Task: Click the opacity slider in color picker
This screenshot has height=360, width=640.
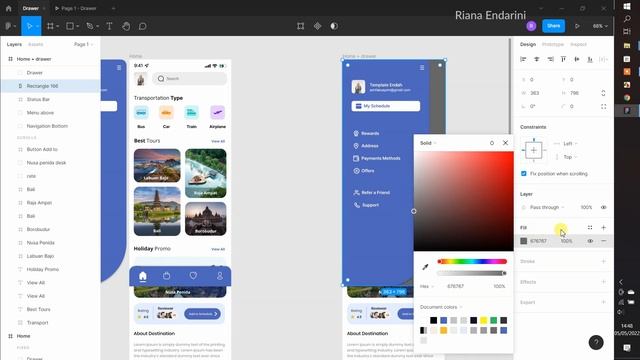Action: point(472,273)
